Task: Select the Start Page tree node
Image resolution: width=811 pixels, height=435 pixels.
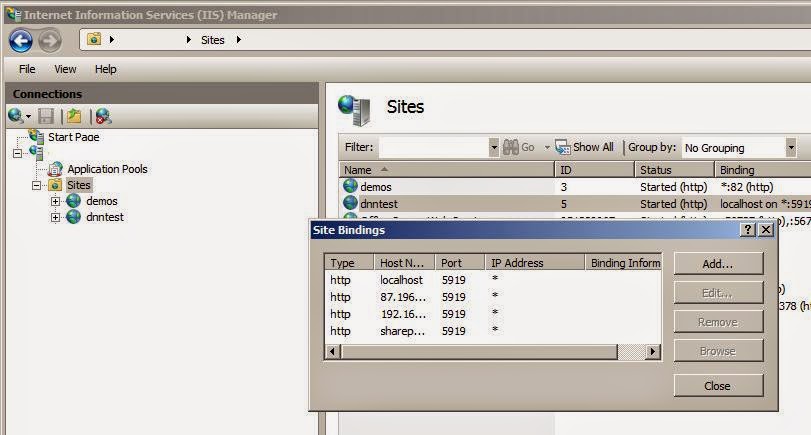Action: tap(73, 137)
